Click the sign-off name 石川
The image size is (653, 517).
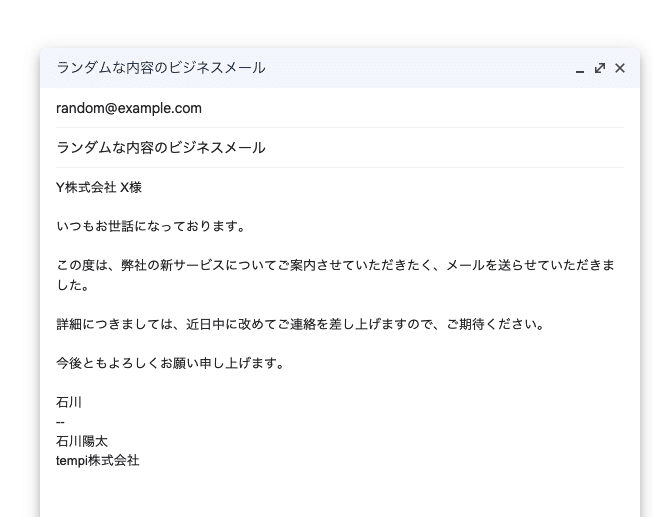[x=69, y=403]
